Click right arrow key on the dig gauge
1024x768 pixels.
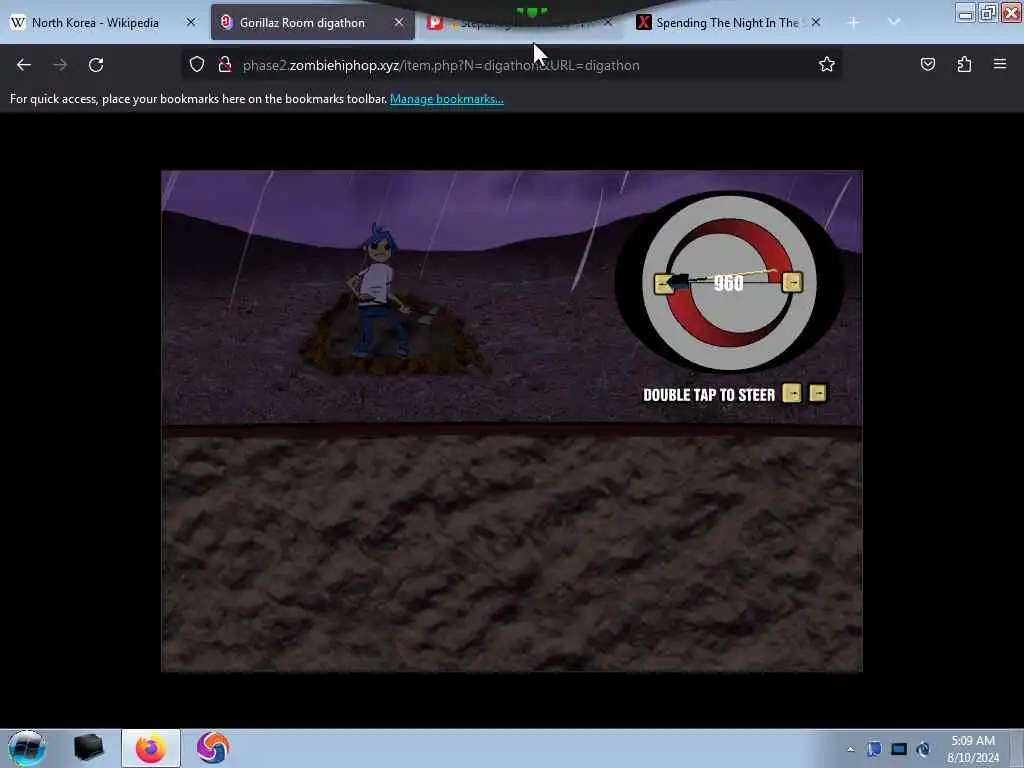coord(792,282)
